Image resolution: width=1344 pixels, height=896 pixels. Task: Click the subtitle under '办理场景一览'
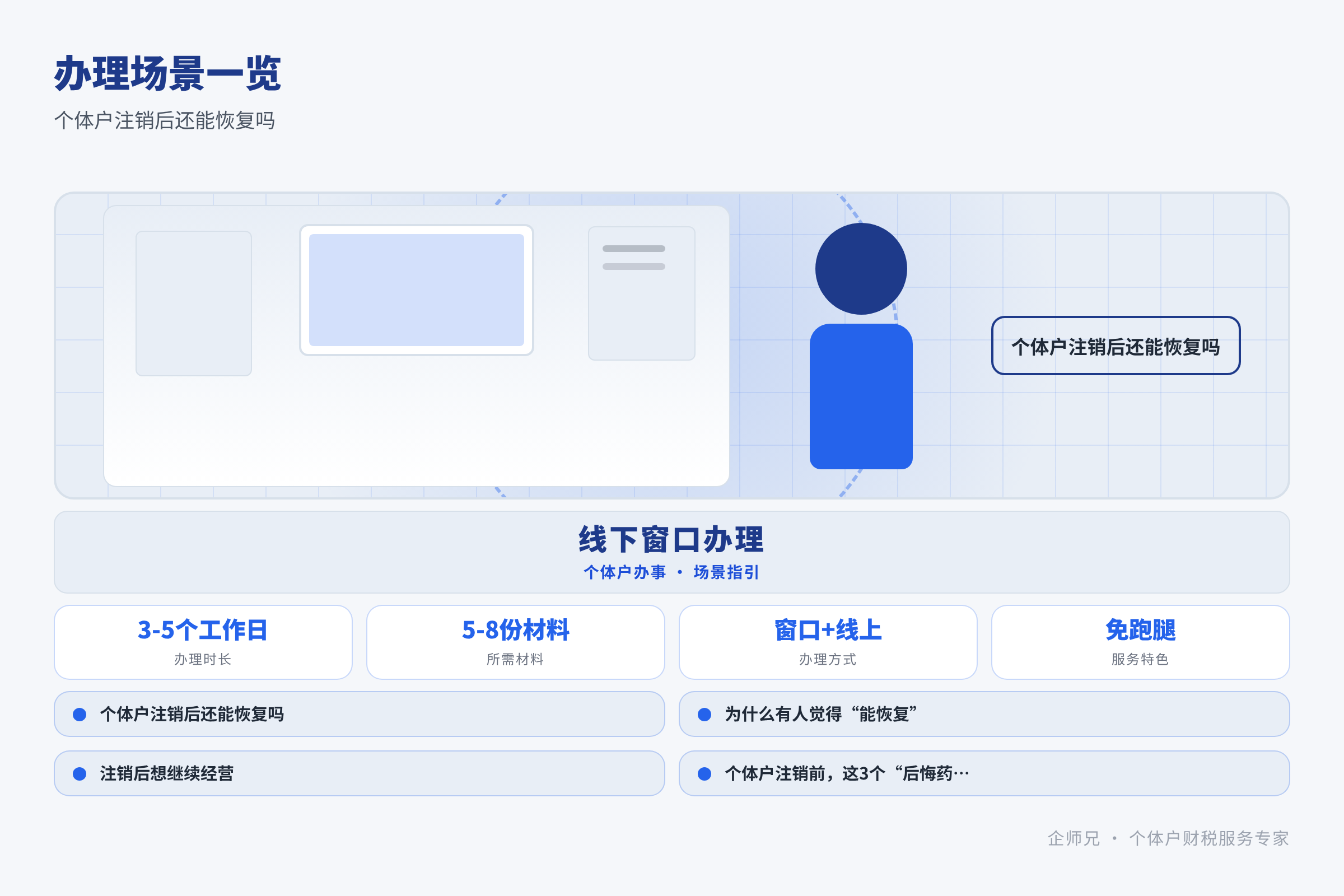tap(165, 120)
